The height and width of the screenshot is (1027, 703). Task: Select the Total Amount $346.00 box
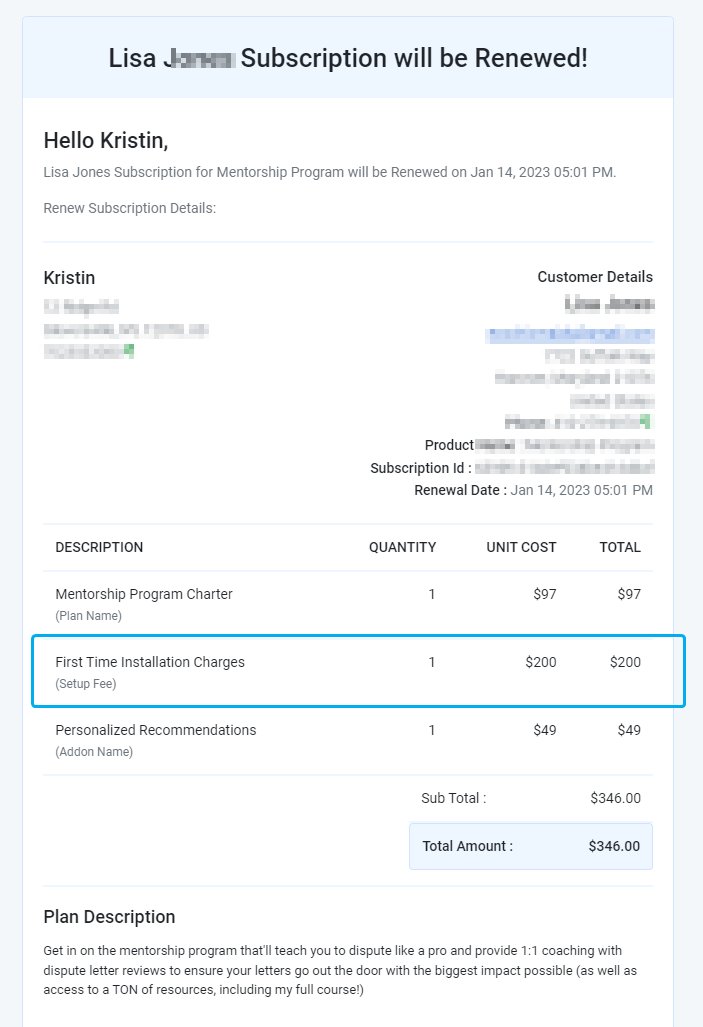pyautogui.click(x=531, y=846)
